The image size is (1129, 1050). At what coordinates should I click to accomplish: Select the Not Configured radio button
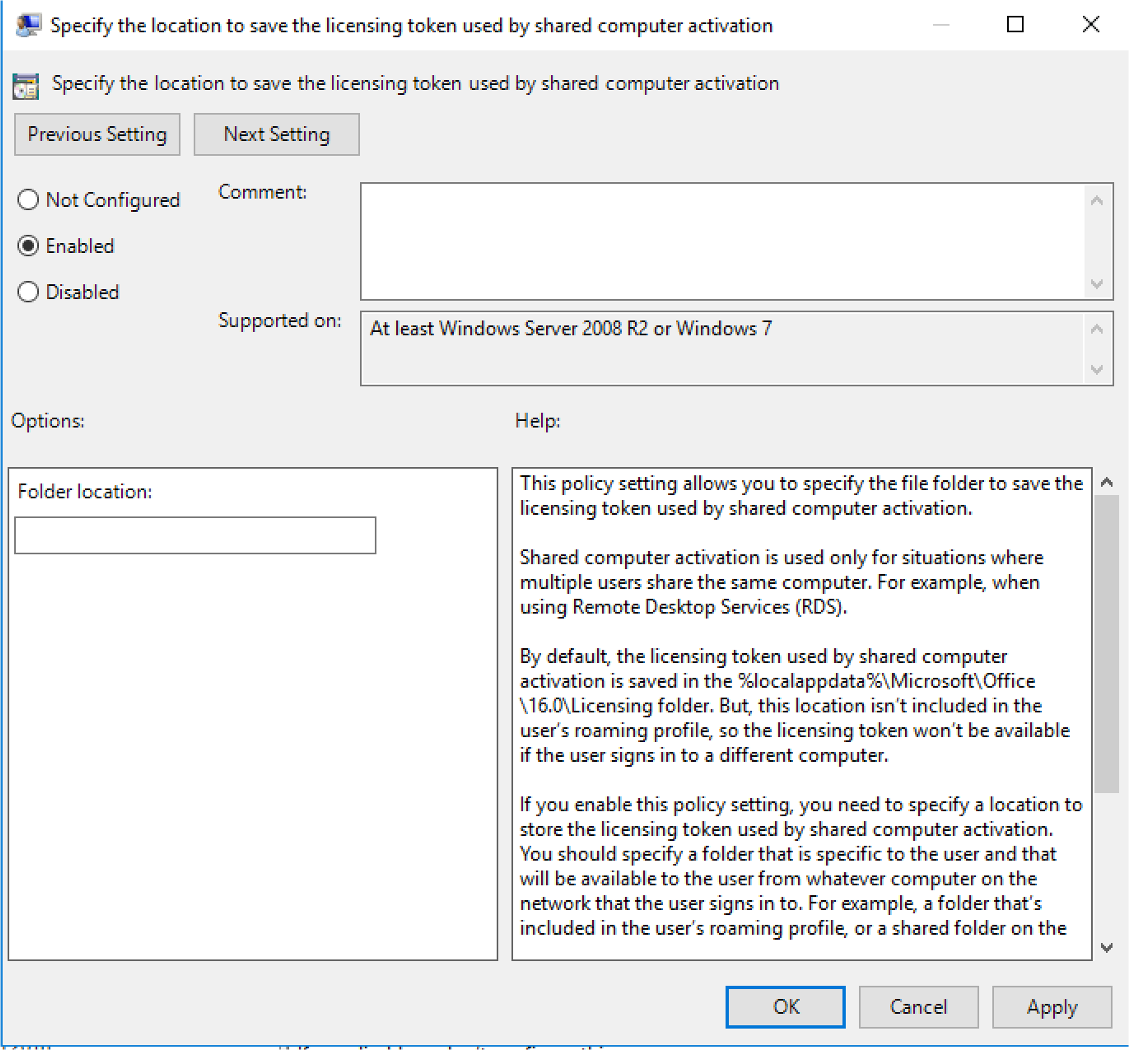click(29, 200)
